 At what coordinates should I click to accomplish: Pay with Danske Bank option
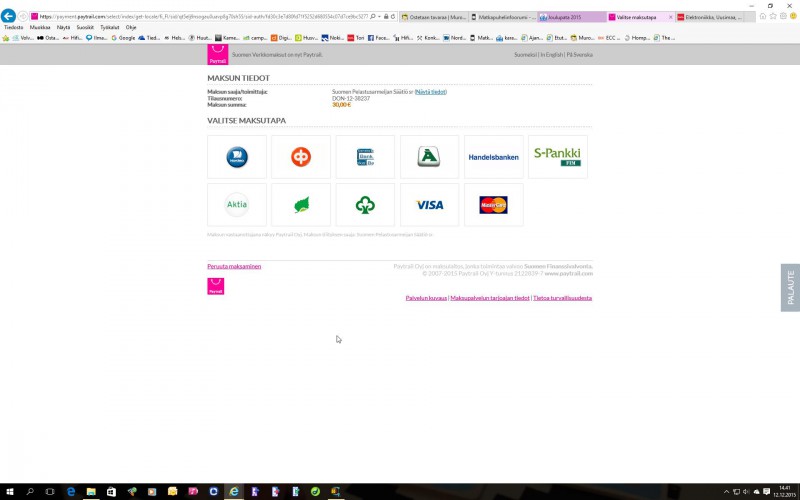coord(365,157)
